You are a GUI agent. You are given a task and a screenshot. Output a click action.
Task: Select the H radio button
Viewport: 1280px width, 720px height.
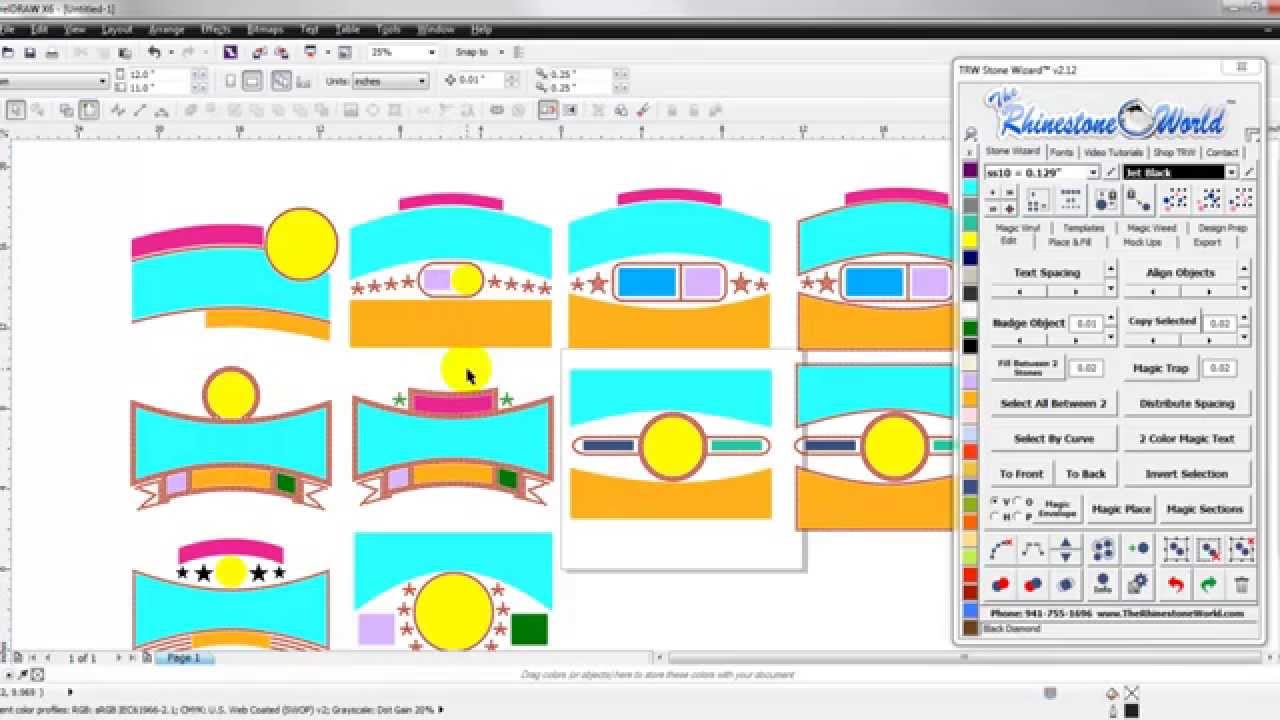995,516
